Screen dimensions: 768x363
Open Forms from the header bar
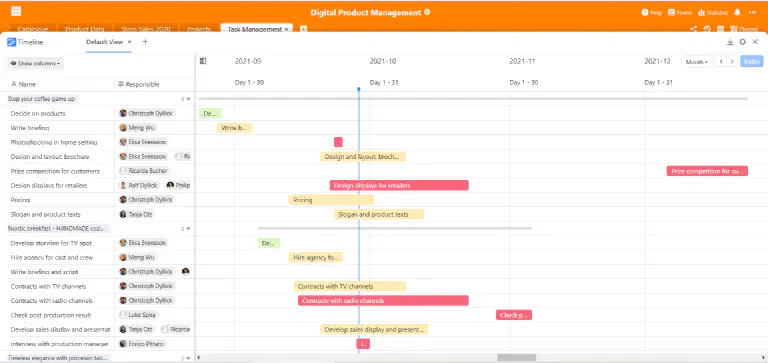(x=680, y=12)
